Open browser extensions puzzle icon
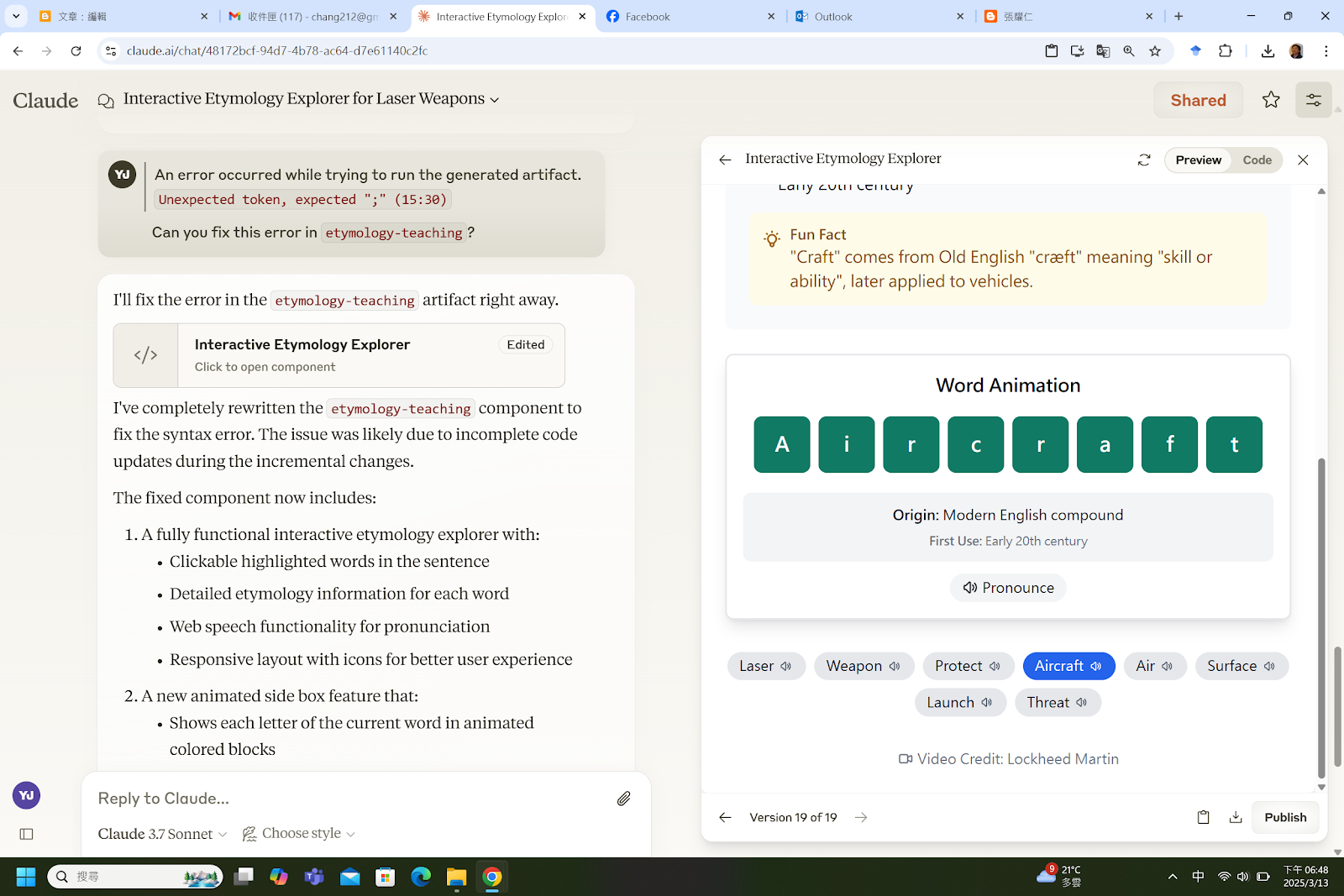This screenshot has width=1344, height=896. click(1226, 51)
